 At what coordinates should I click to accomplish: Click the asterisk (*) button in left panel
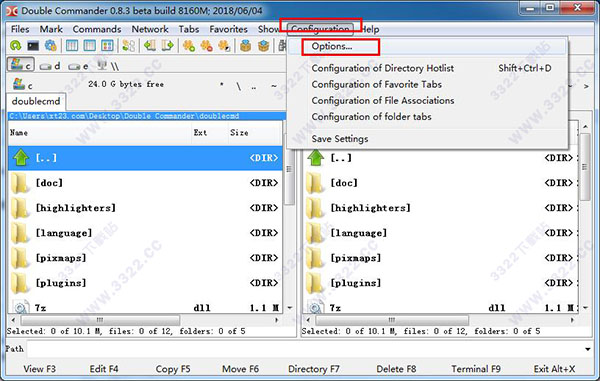[222, 85]
